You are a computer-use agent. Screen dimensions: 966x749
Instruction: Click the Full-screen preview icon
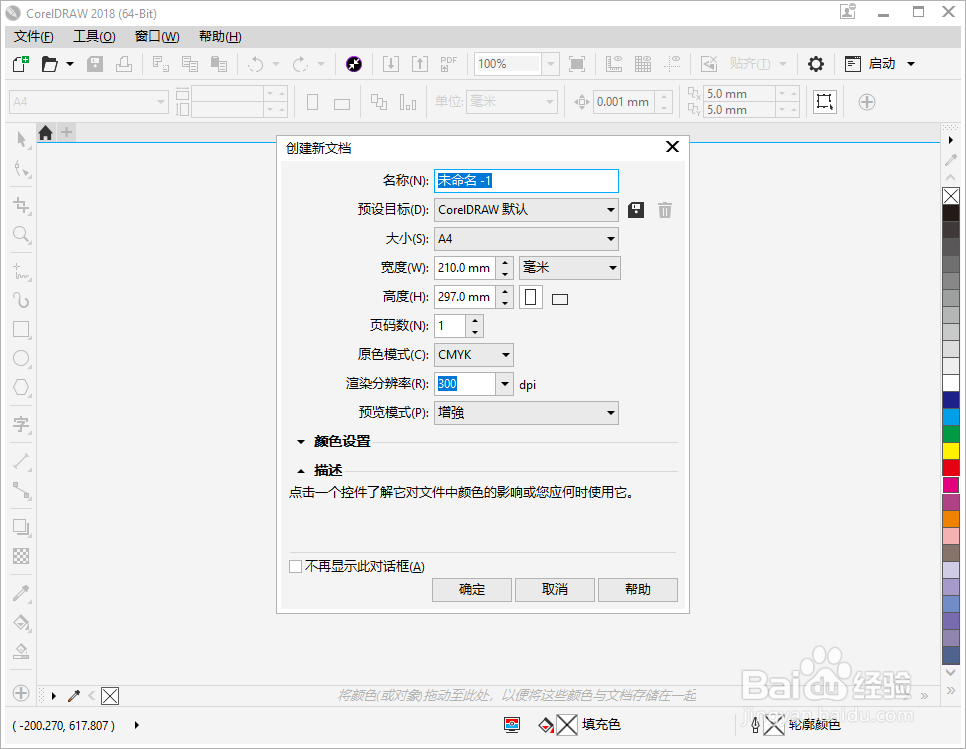(x=577, y=63)
